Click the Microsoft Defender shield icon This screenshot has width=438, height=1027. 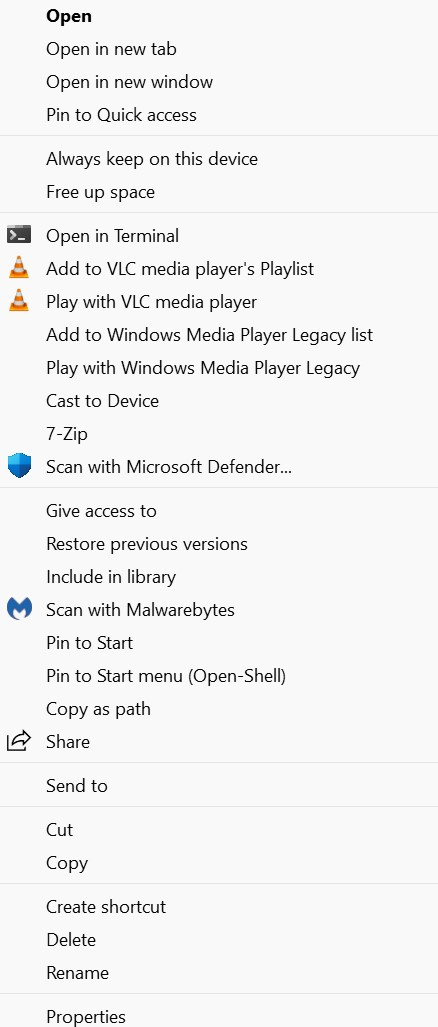(19, 466)
